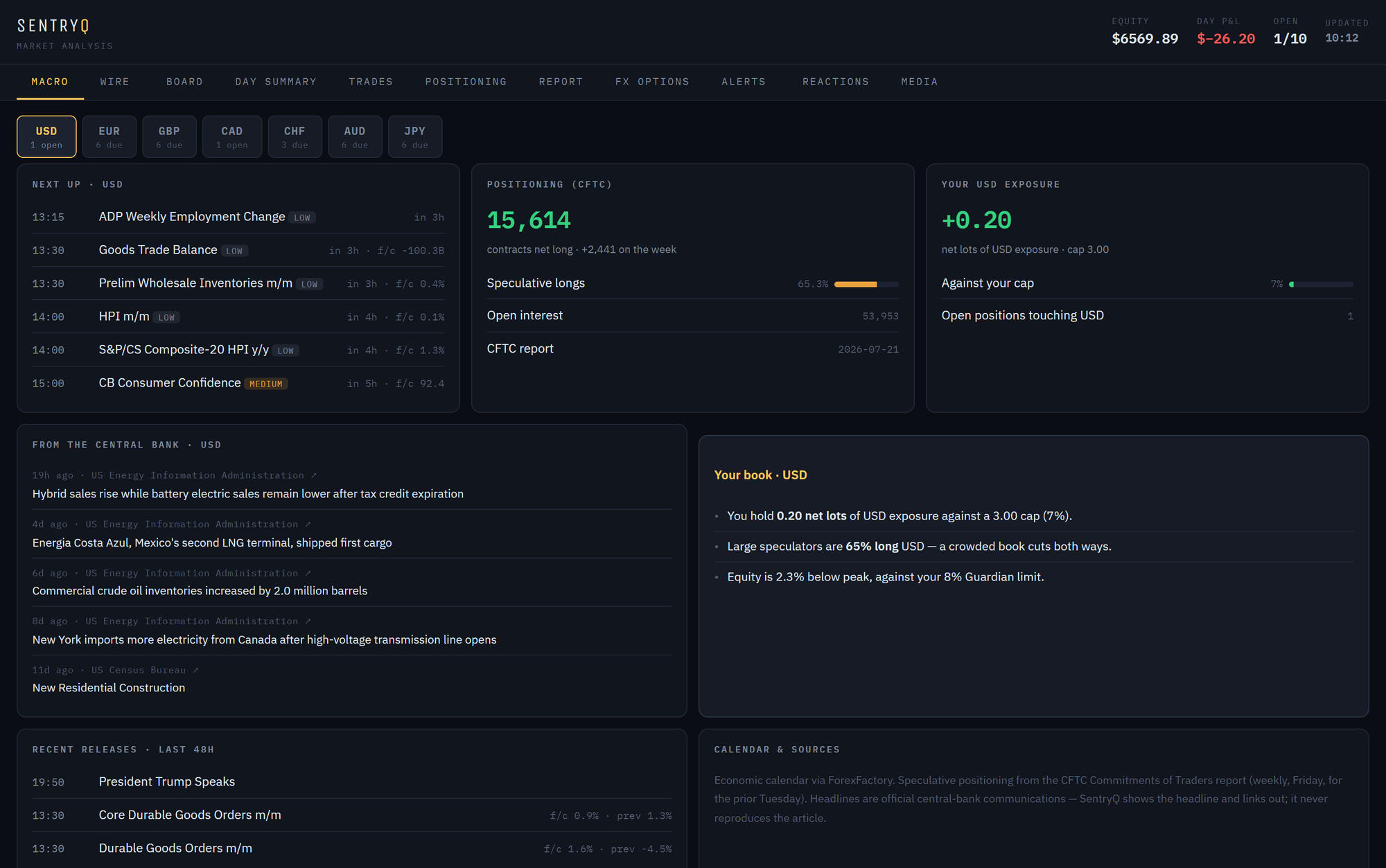Click the Speculative longs progress bar
The width and height of the screenshot is (1386, 868).
pyautogui.click(x=866, y=284)
